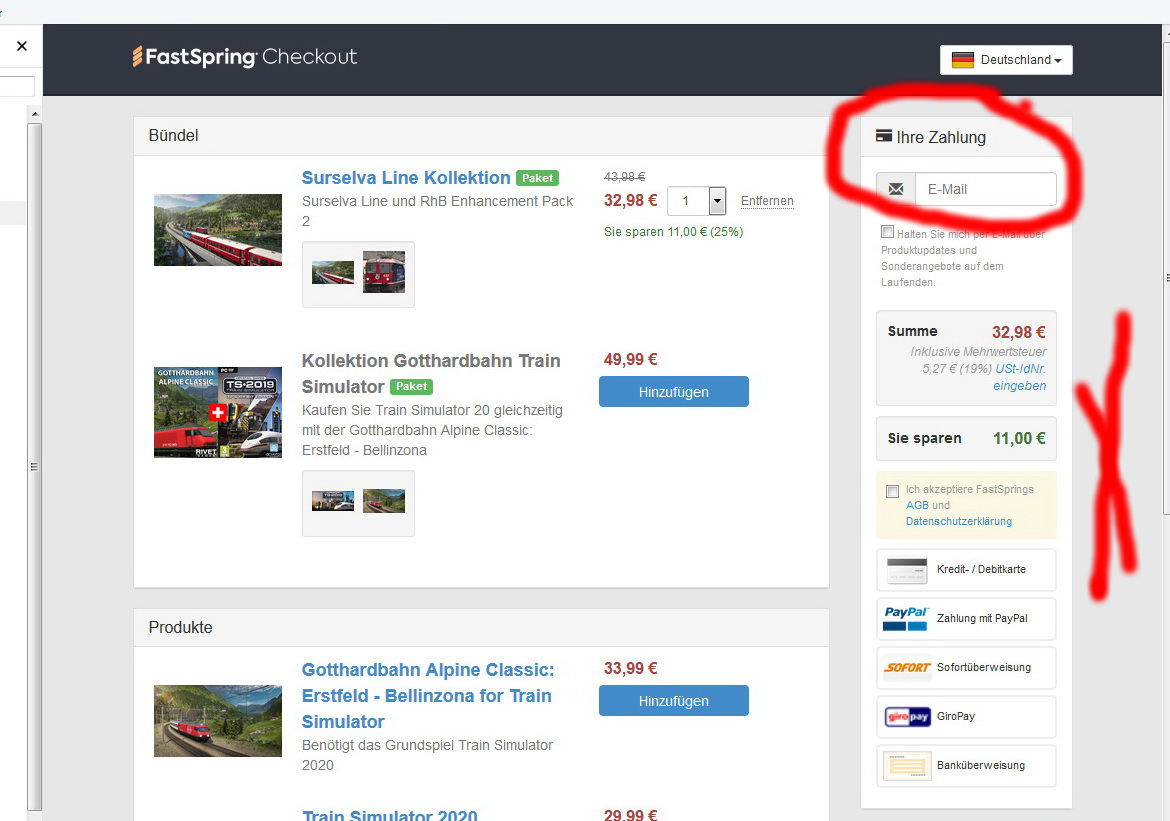Open the Surselva Line Kollektion title link
1170x821 pixels.
point(406,178)
